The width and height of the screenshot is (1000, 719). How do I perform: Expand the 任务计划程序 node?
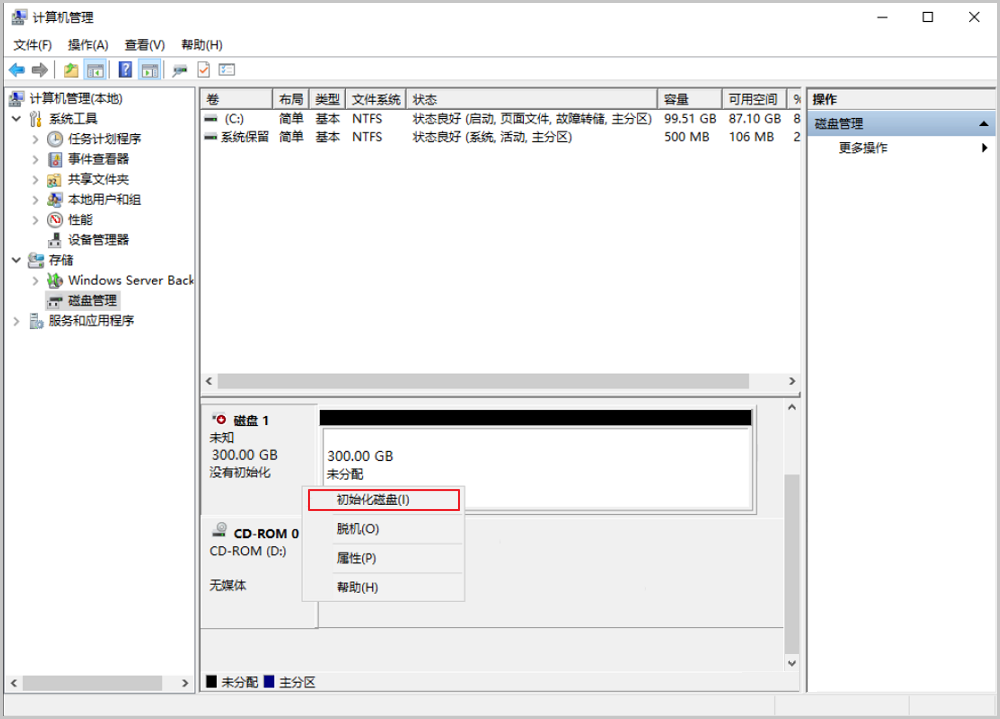[x=37, y=139]
